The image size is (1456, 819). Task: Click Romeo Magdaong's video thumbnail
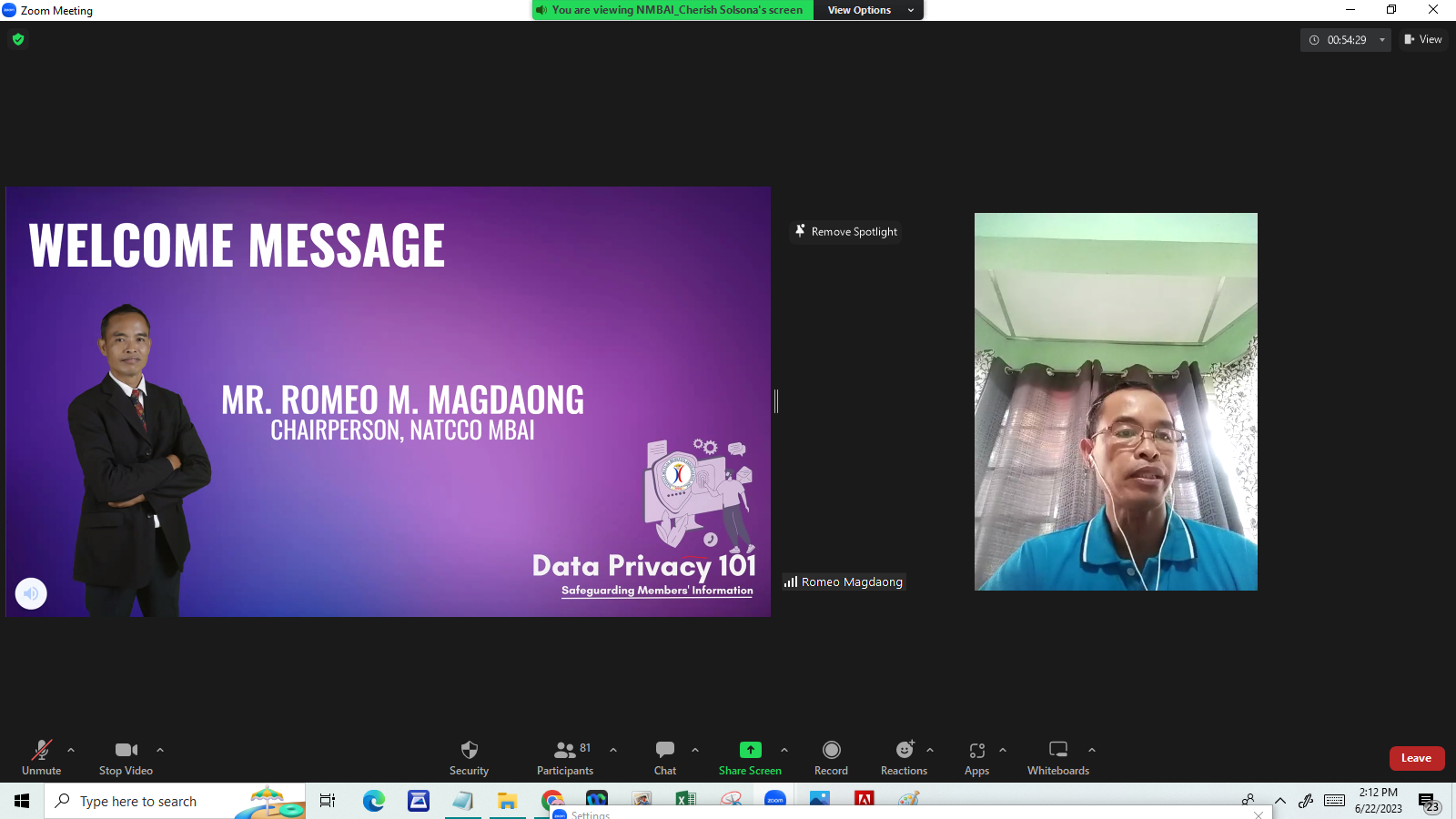click(1116, 401)
